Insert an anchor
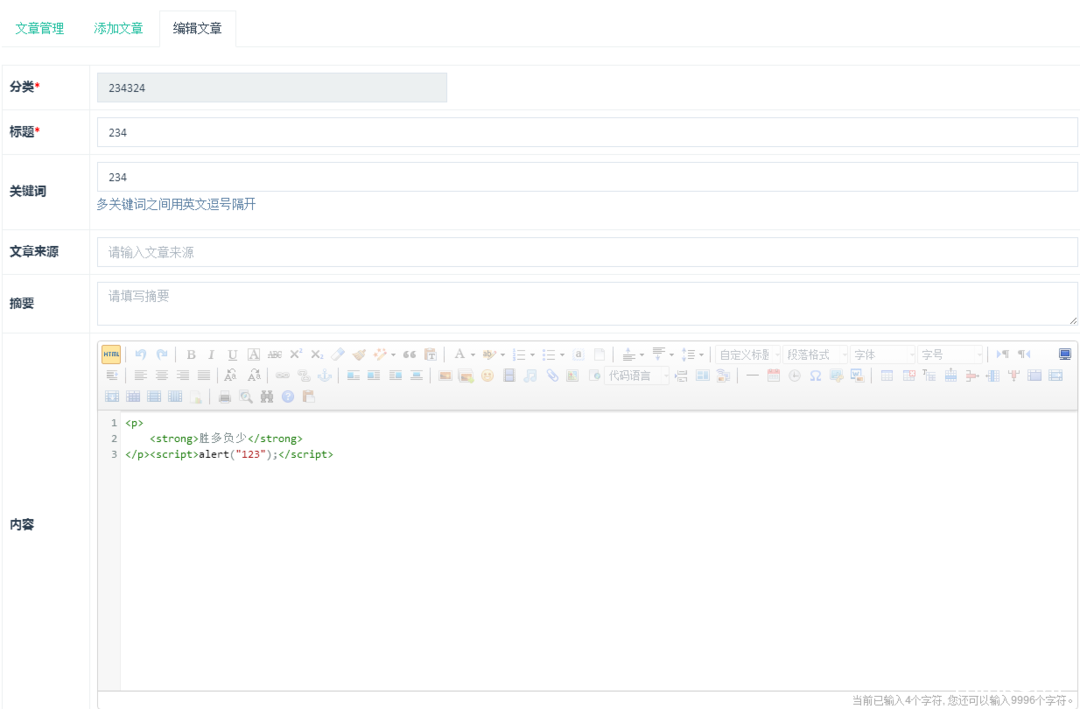 point(324,376)
